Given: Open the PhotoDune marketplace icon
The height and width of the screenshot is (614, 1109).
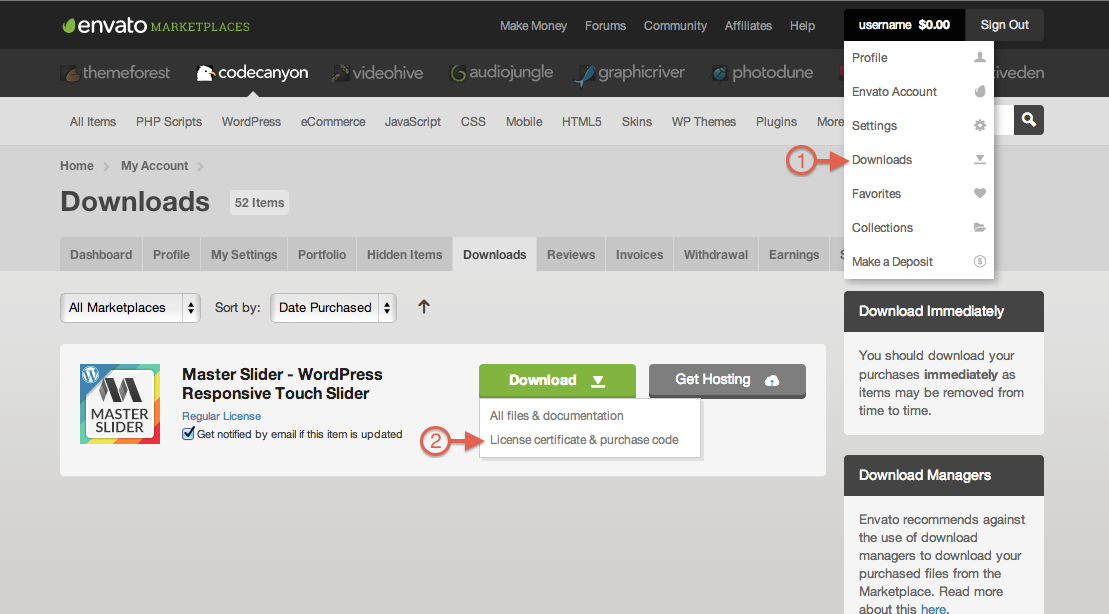Looking at the screenshot, I should point(717,72).
